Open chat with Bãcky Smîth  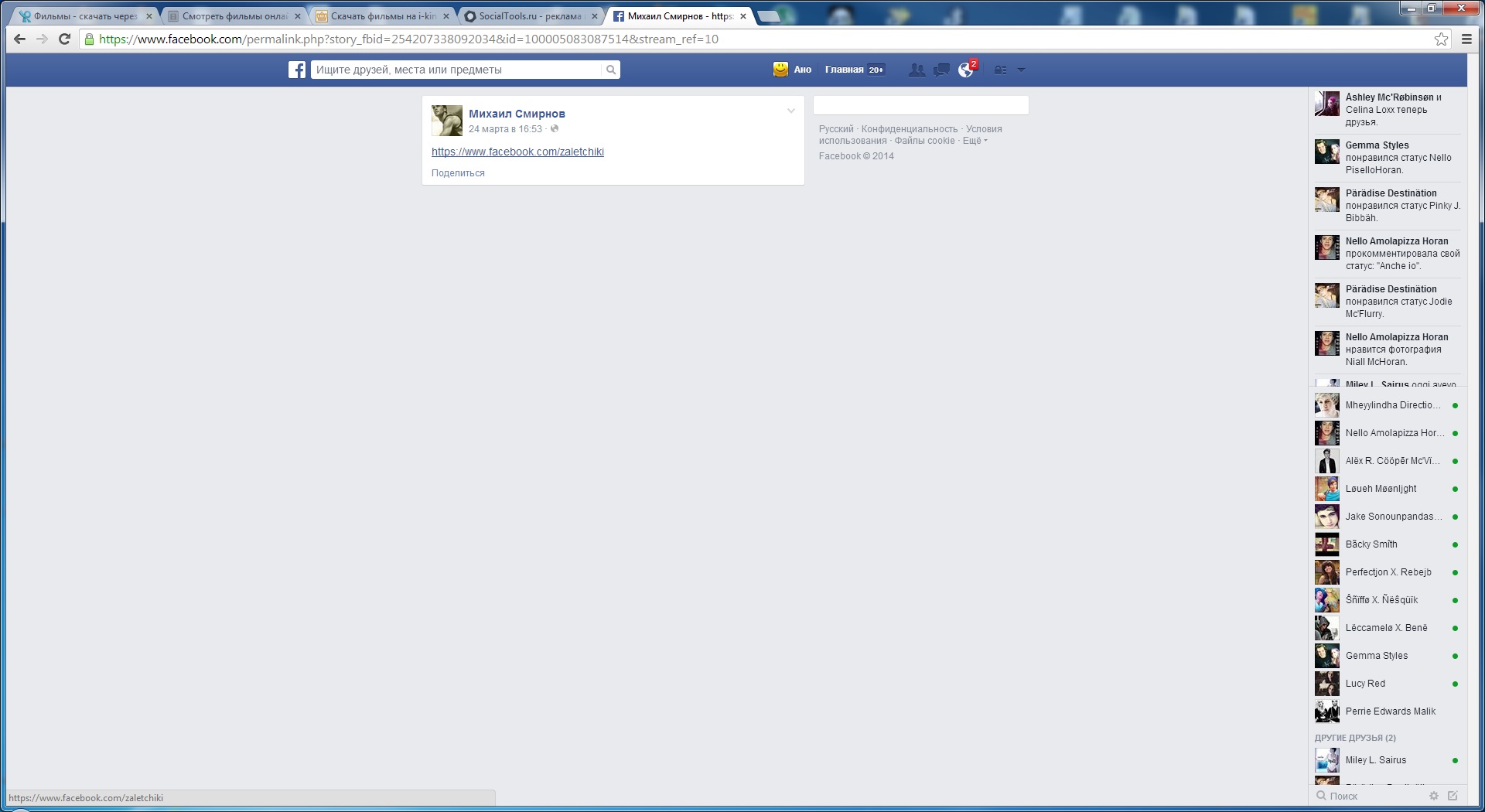click(1388, 544)
